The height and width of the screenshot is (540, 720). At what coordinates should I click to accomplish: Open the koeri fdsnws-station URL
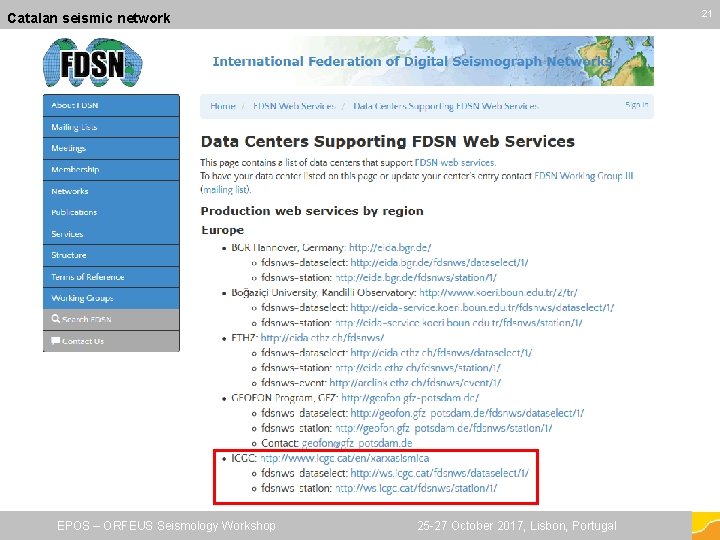pyautogui.click(x=459, y=323)
